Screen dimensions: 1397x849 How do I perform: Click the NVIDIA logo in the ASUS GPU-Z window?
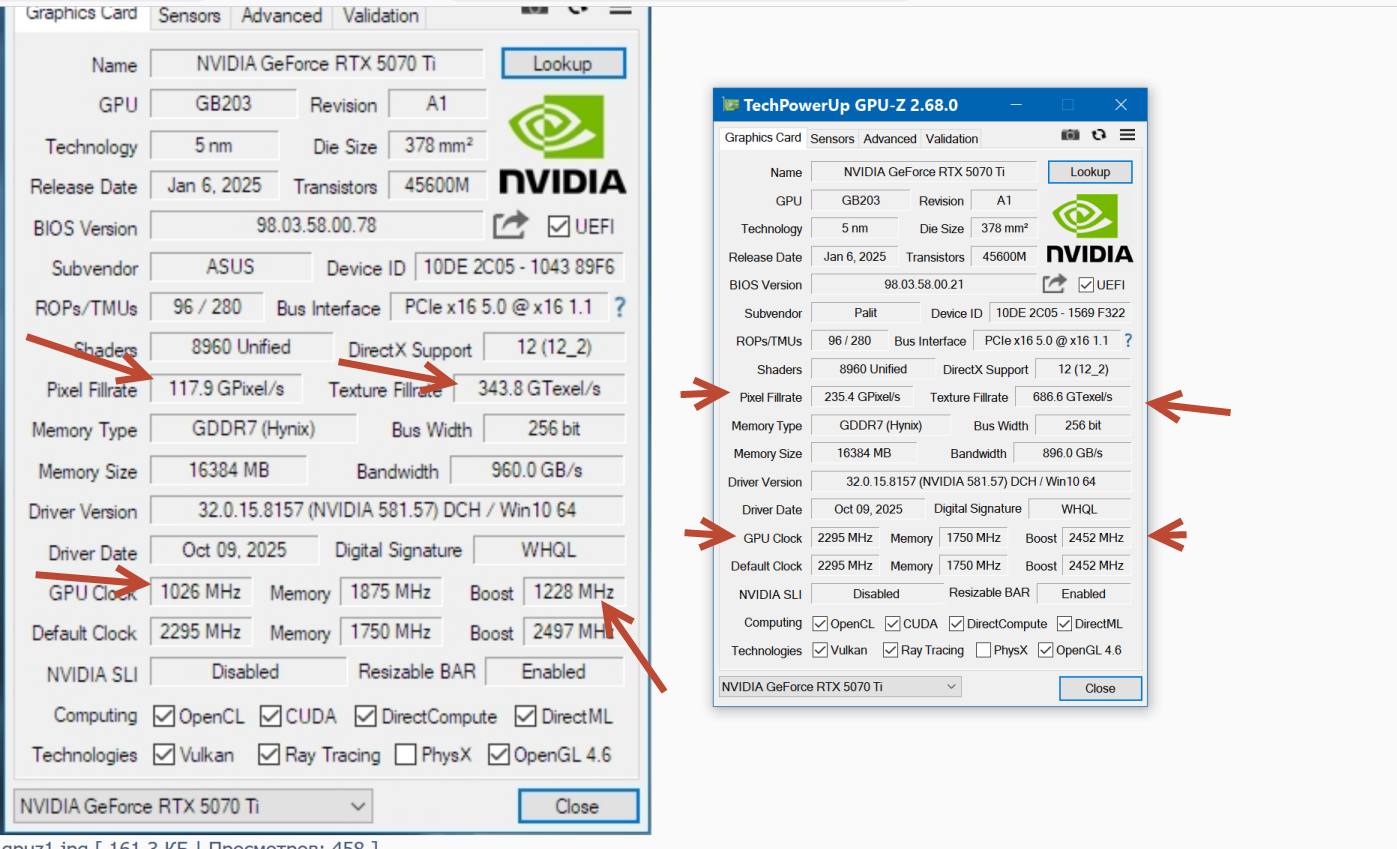point(563,143)
